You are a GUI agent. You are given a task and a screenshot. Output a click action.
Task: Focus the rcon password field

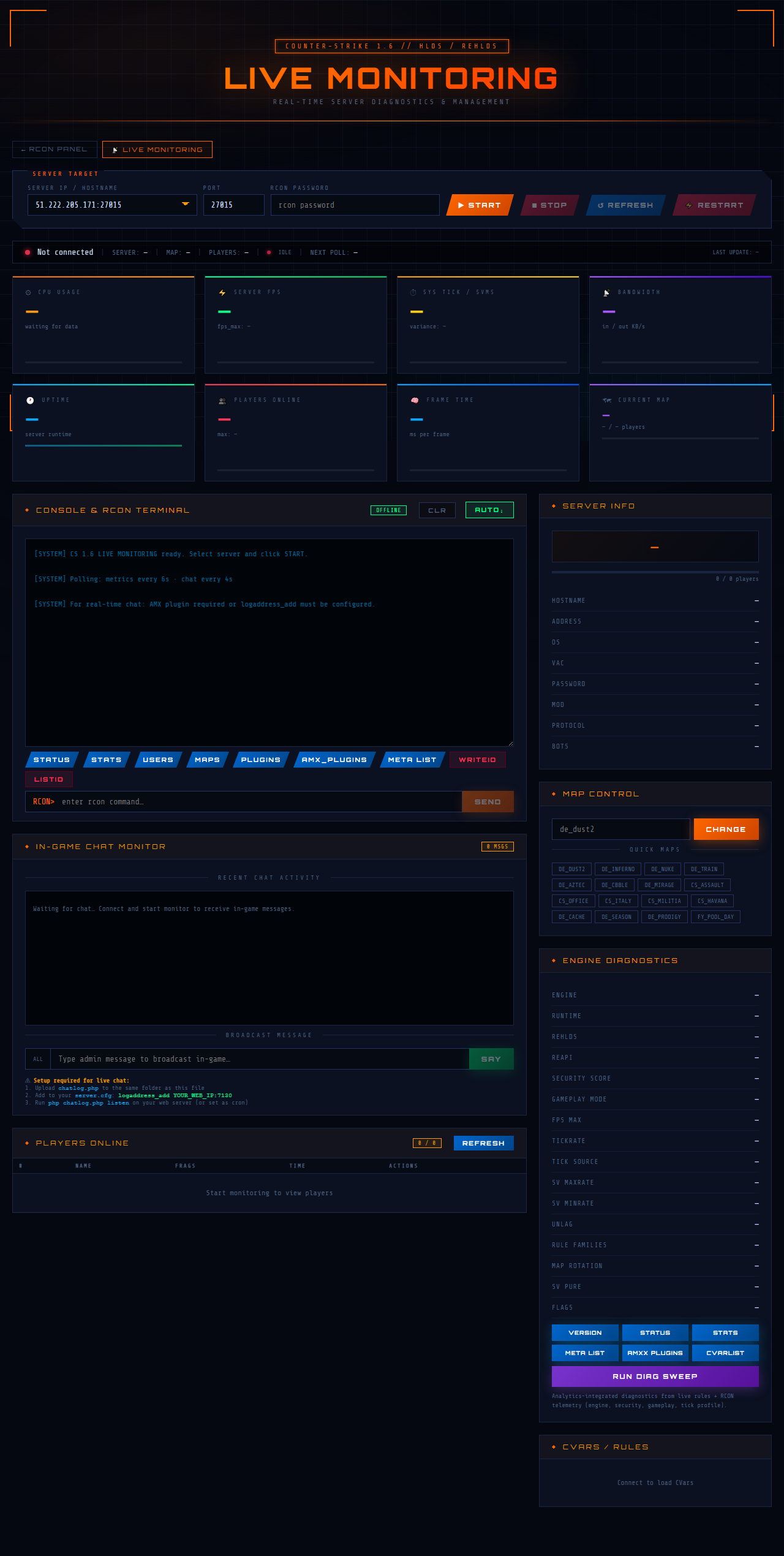click(x=355, y=205)
